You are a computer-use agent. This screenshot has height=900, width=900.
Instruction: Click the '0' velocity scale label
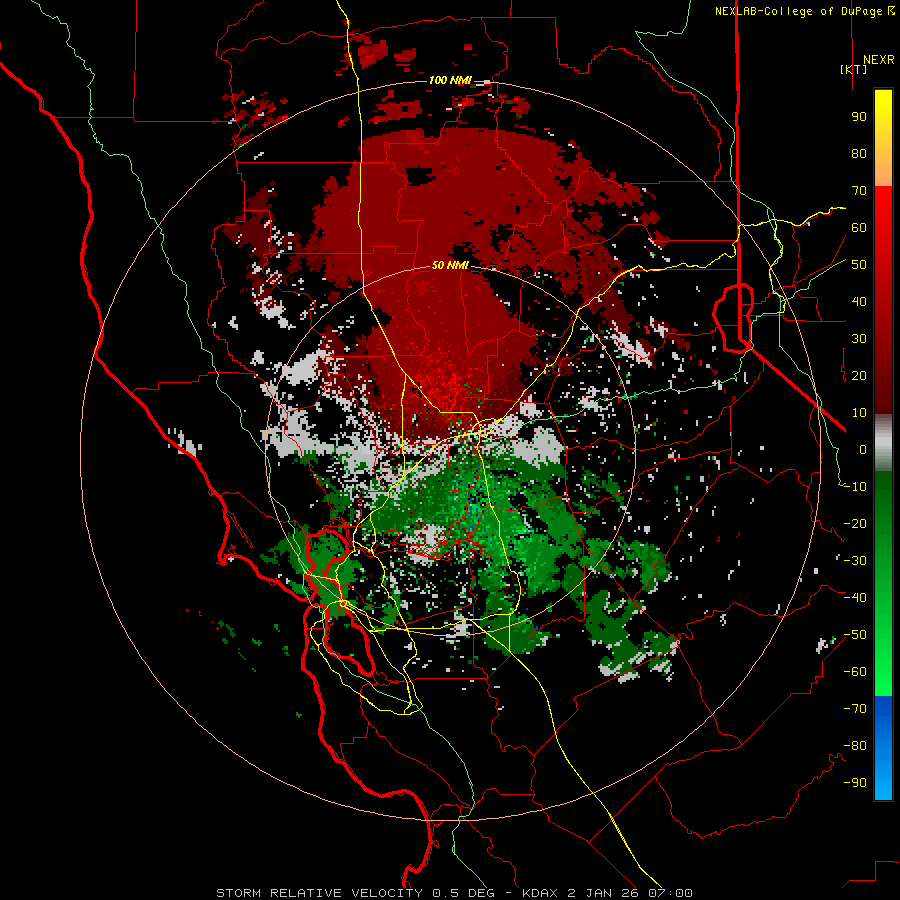863,449
